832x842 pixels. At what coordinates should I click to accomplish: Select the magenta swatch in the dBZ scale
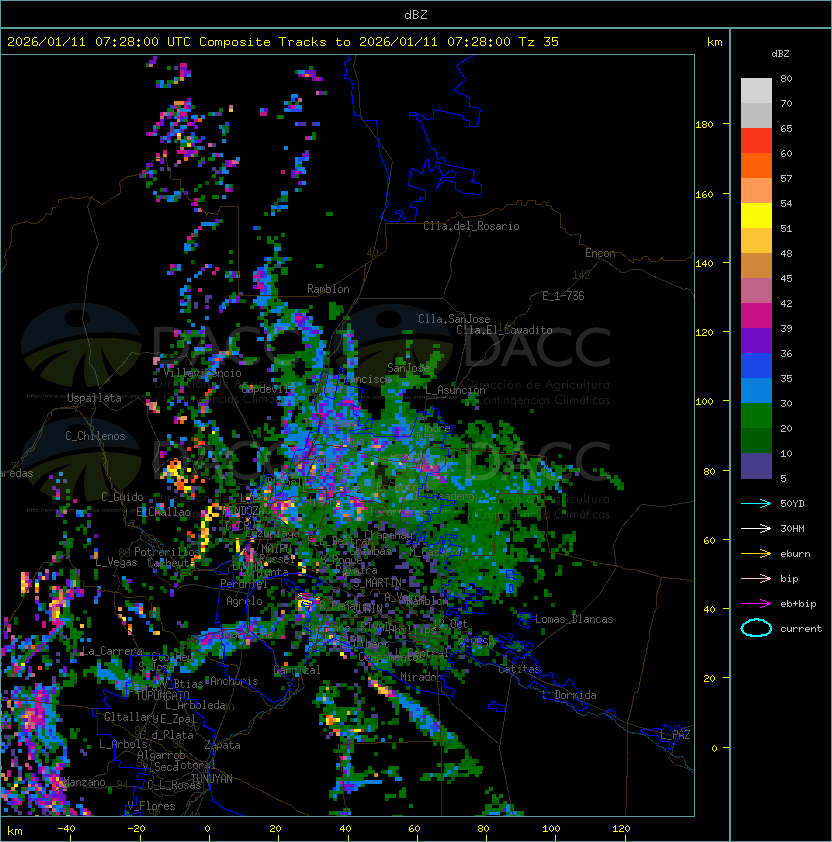(x=756, y=316)
